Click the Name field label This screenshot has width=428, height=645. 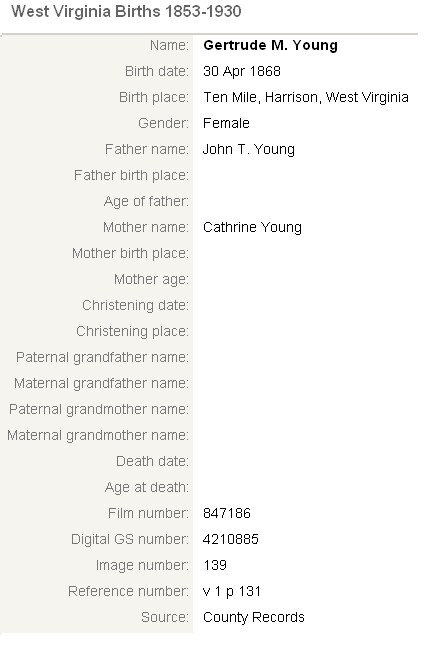point(169,45)
